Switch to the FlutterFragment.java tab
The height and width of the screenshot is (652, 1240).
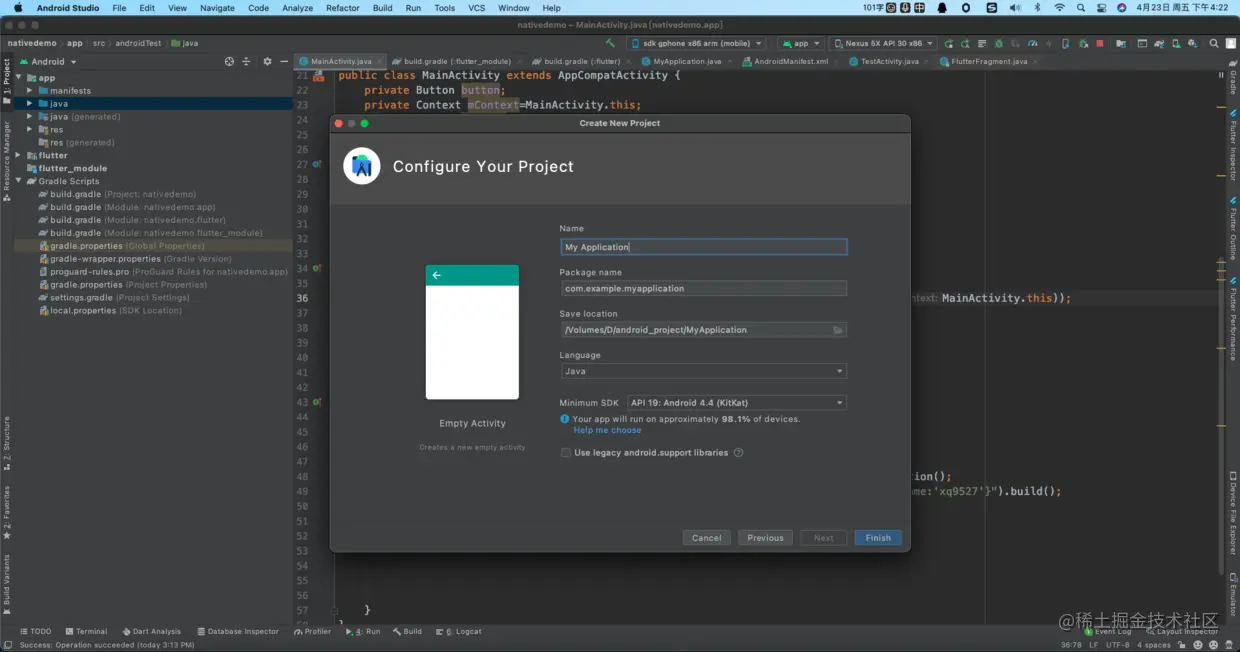pos(988,61)
